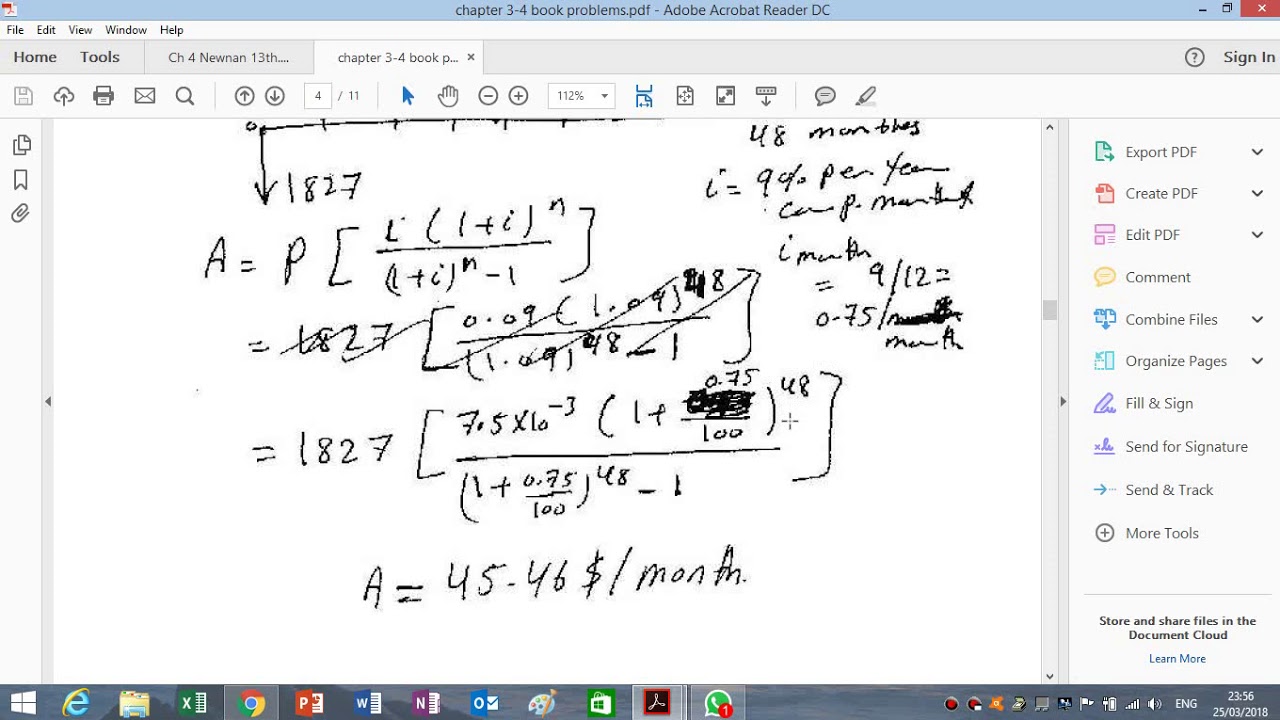
Task: Click the Save file icon
Action: pos(24,96)
